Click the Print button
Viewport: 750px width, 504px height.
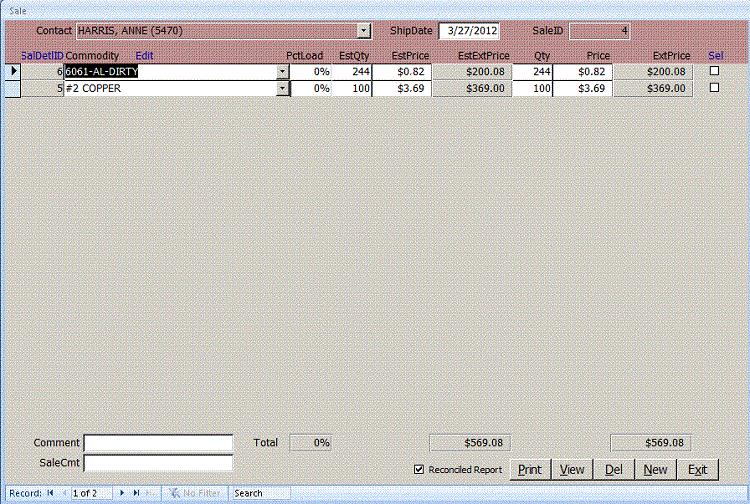coord(529,470)
